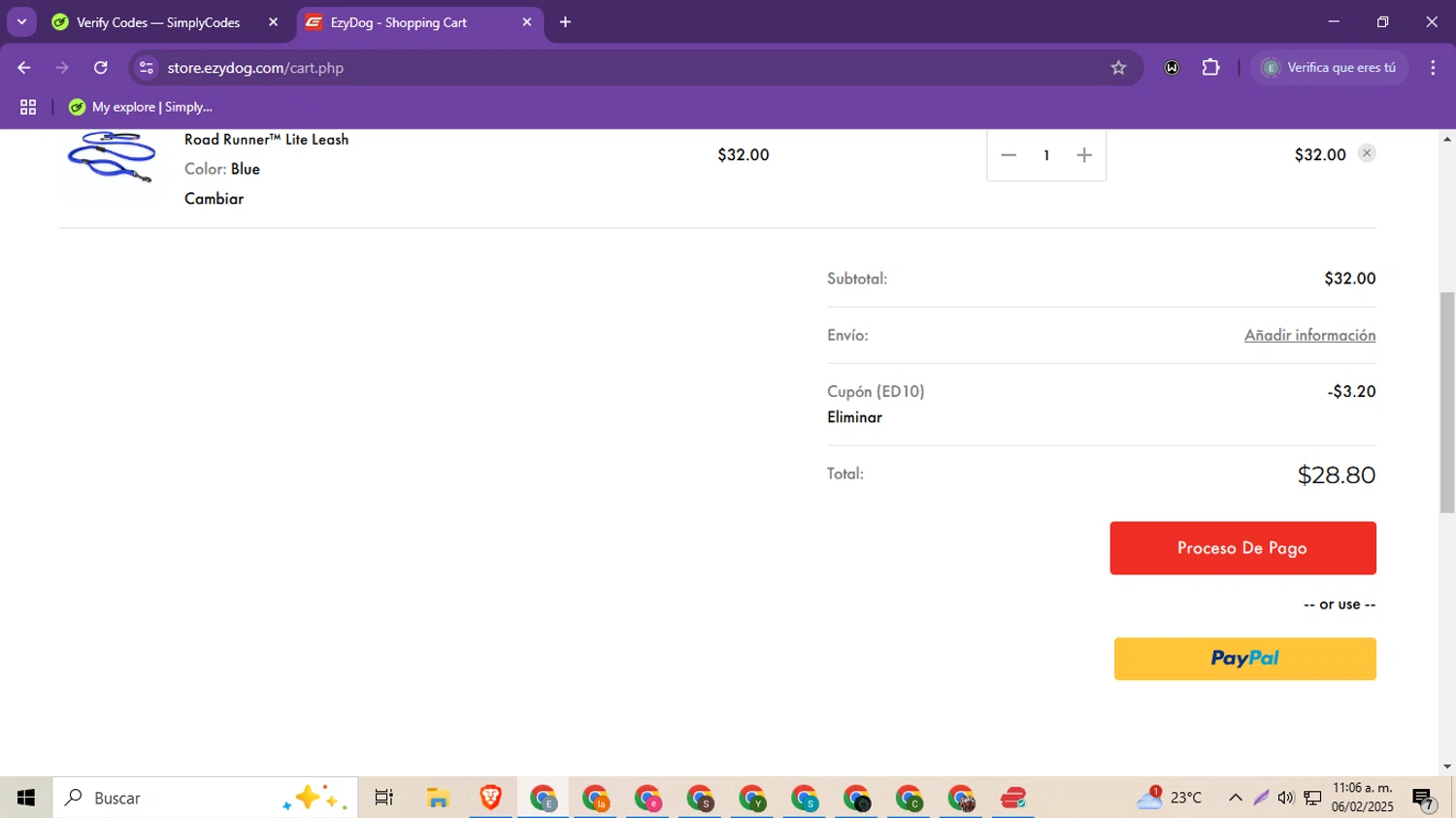Image resolution: width=1456 pixels, height=818 pixels.
Task: Go back to the previous page
Action: click(24, 68)
